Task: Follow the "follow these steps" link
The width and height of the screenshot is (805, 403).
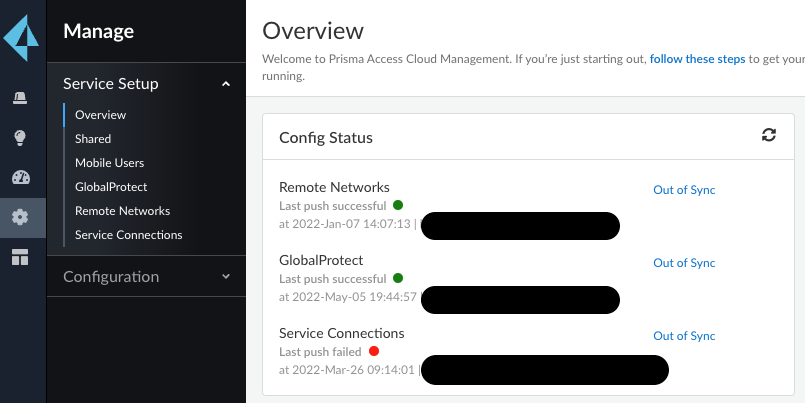Action: point(697,60)
